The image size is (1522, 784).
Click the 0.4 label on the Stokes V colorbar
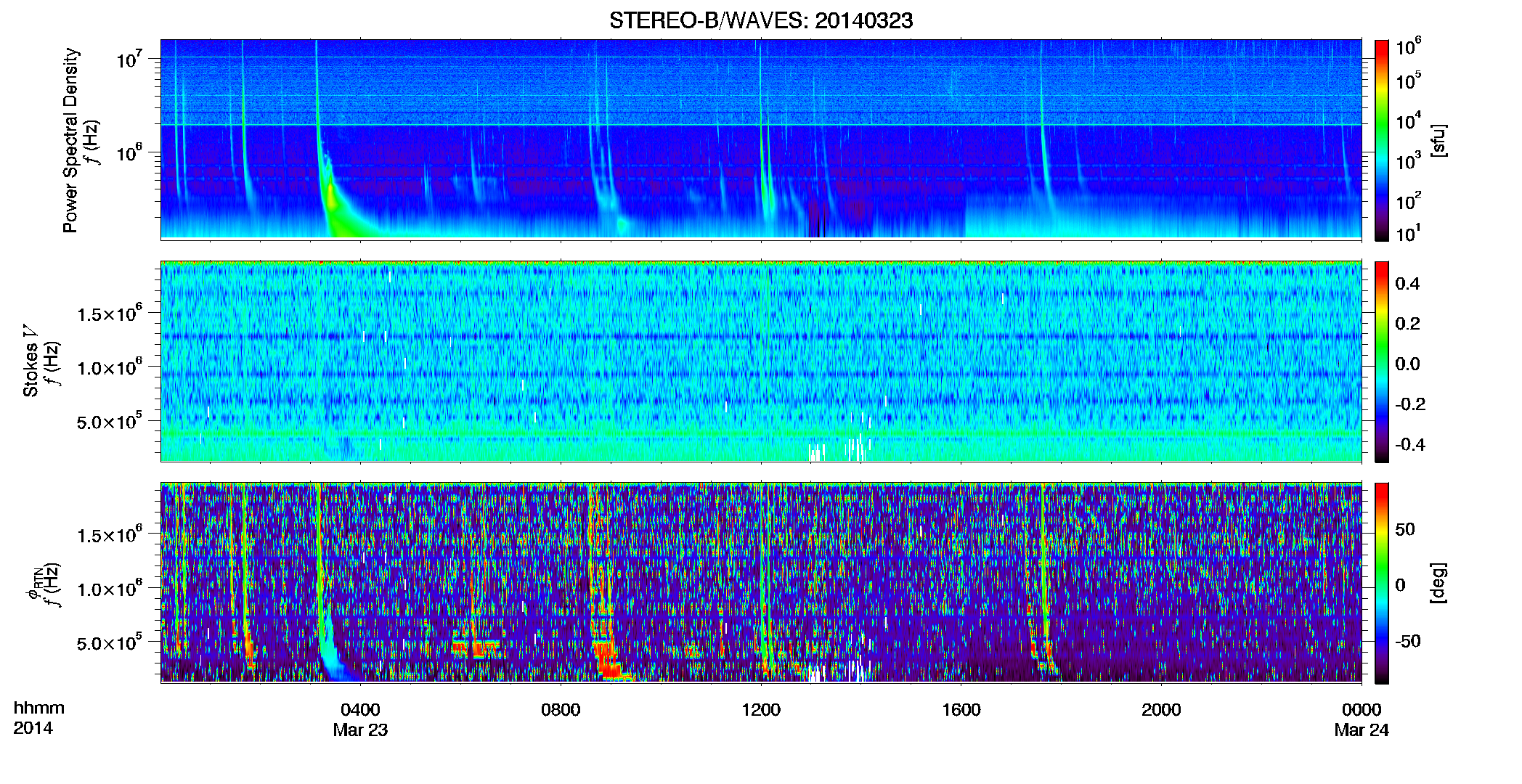coord(1407,284)
